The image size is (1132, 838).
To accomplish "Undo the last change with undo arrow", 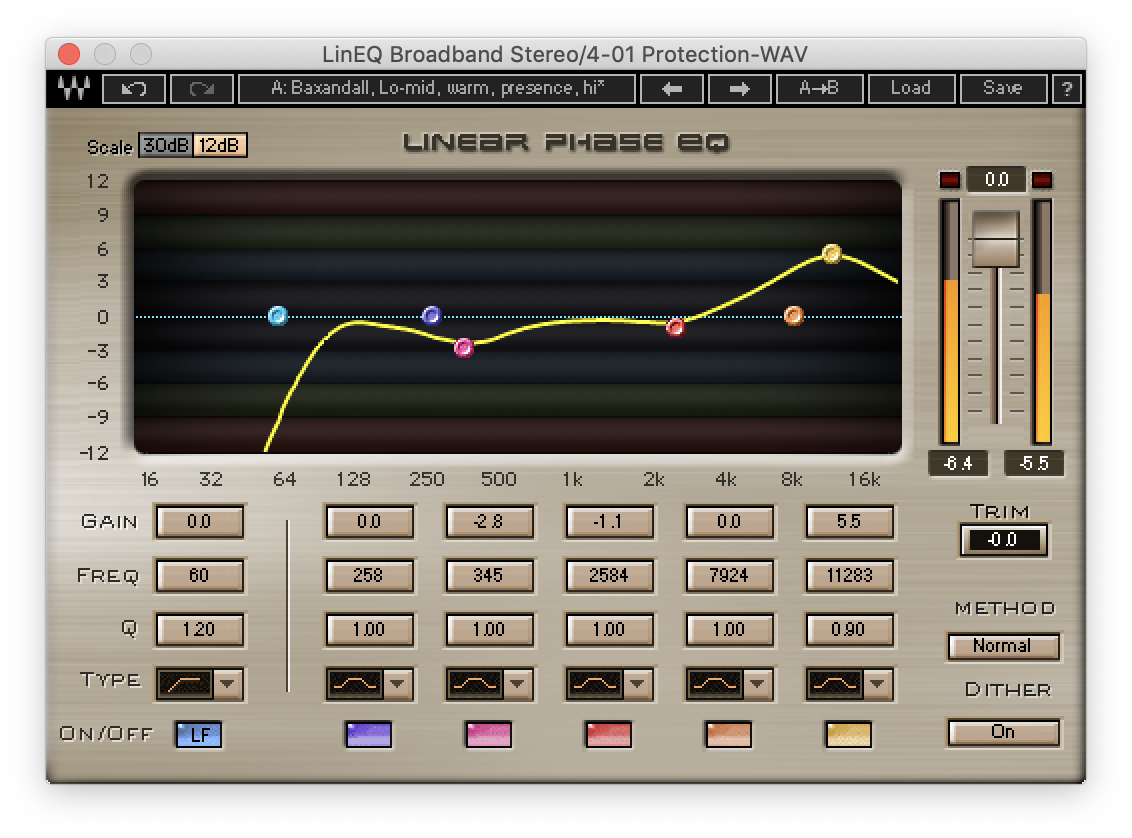I will (134, 89).
